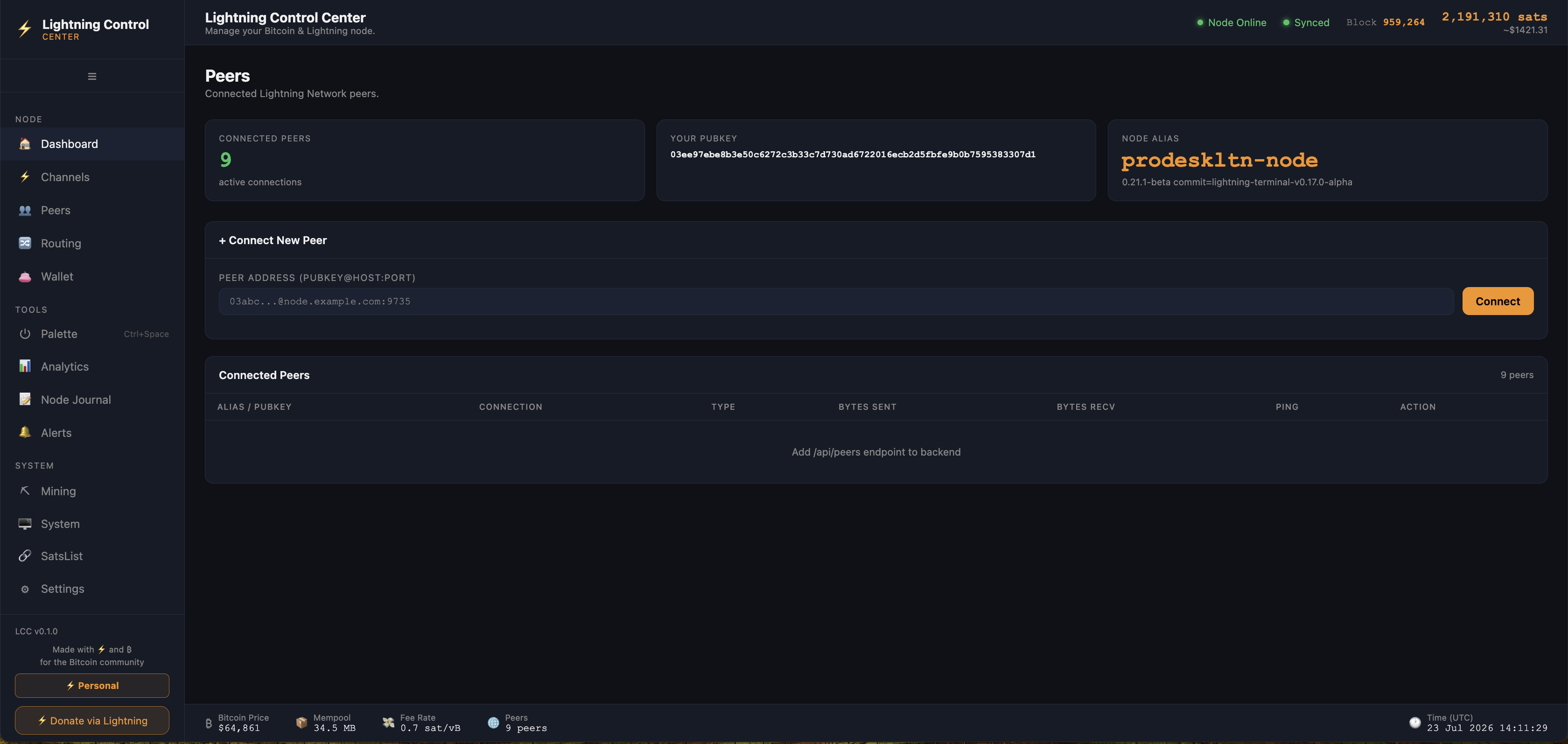Click 'Add /api/peers endpoint to backend' message
Viewport: 1568px width, 744px height.
876,452
